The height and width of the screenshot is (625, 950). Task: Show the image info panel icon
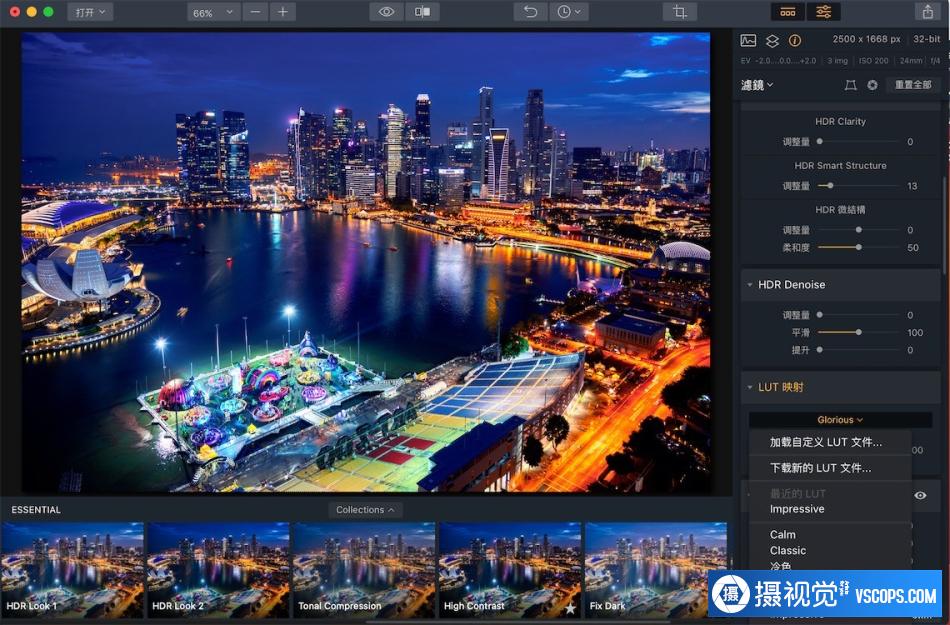point(794,41)
